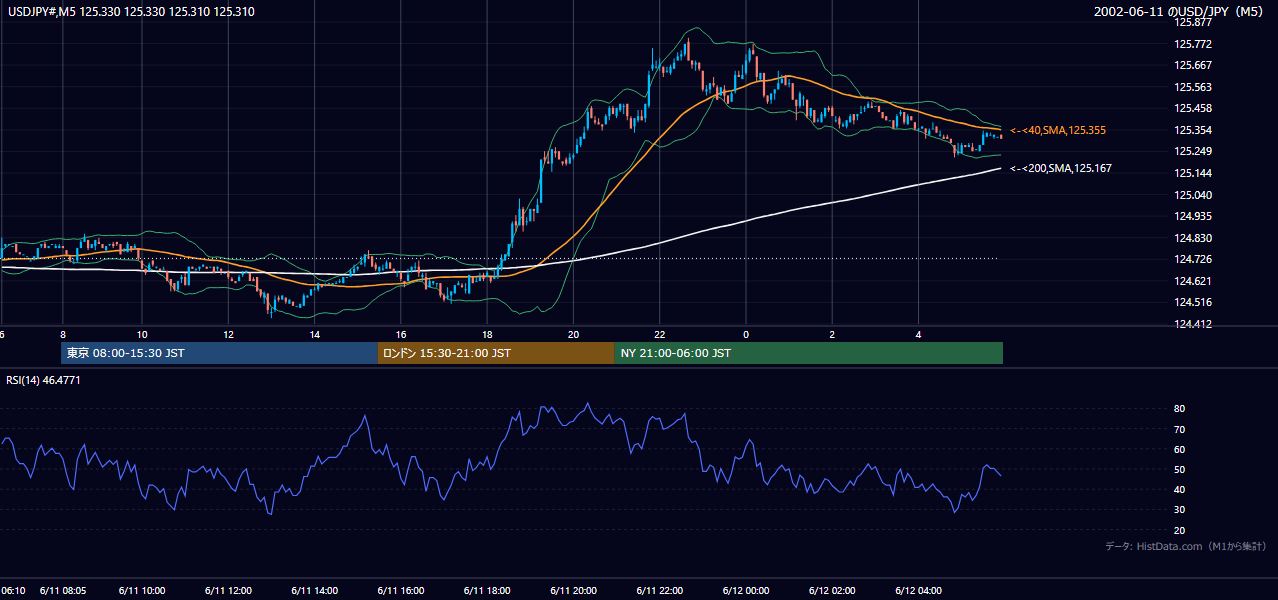Click price axis value 124.516
1278x600 pixels.
[1194, 302]
